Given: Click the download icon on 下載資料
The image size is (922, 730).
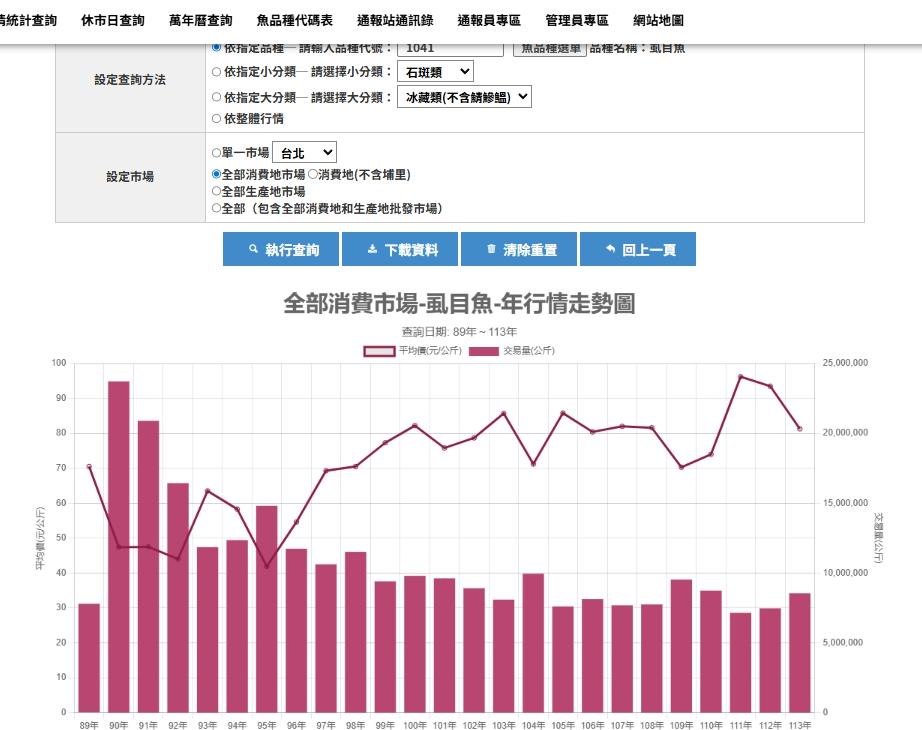Looking at the screenshot, I should tap(373, 250).
